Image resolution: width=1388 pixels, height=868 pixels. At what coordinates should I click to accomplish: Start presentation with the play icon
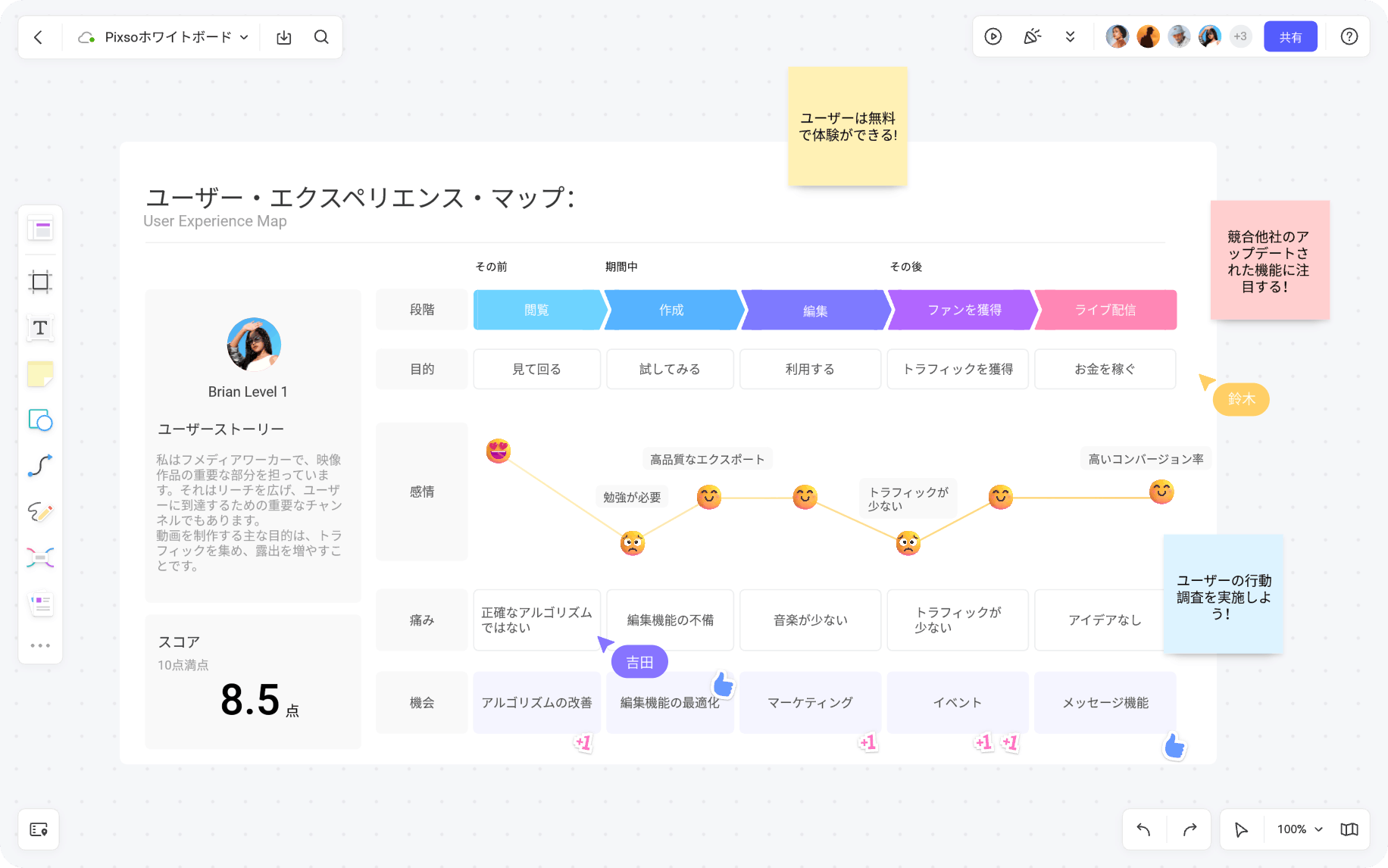pos(993,36)
